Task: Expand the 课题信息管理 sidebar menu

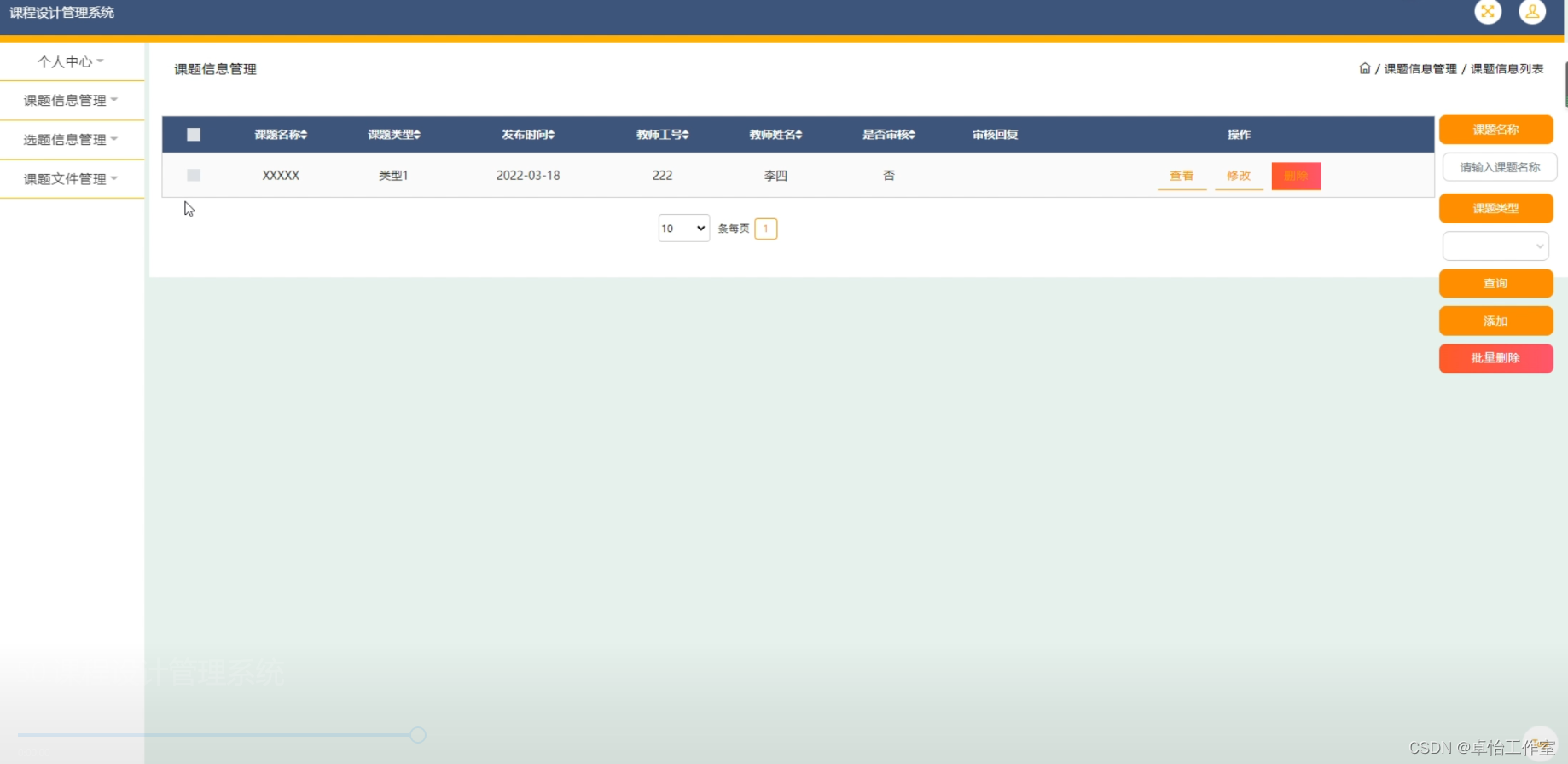Action: 72,101
